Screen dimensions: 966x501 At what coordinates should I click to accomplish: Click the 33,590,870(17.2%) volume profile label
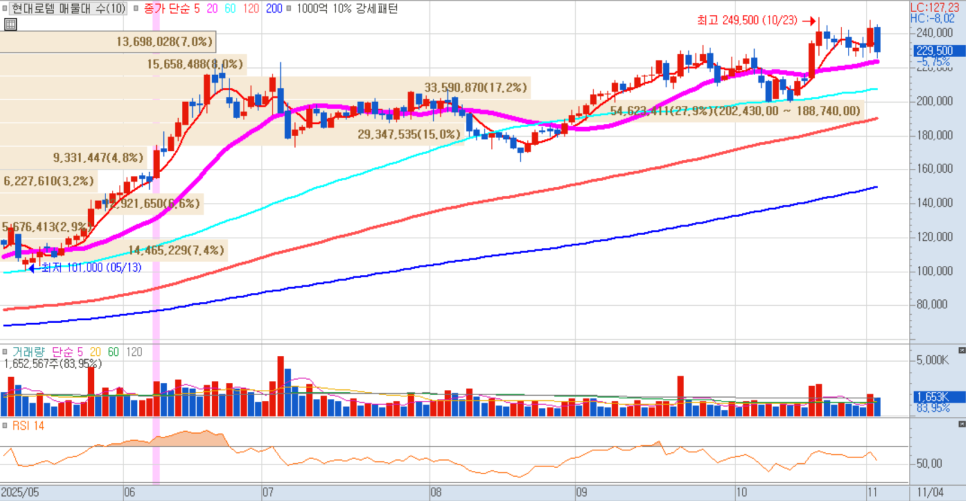(x=476, y=88)
